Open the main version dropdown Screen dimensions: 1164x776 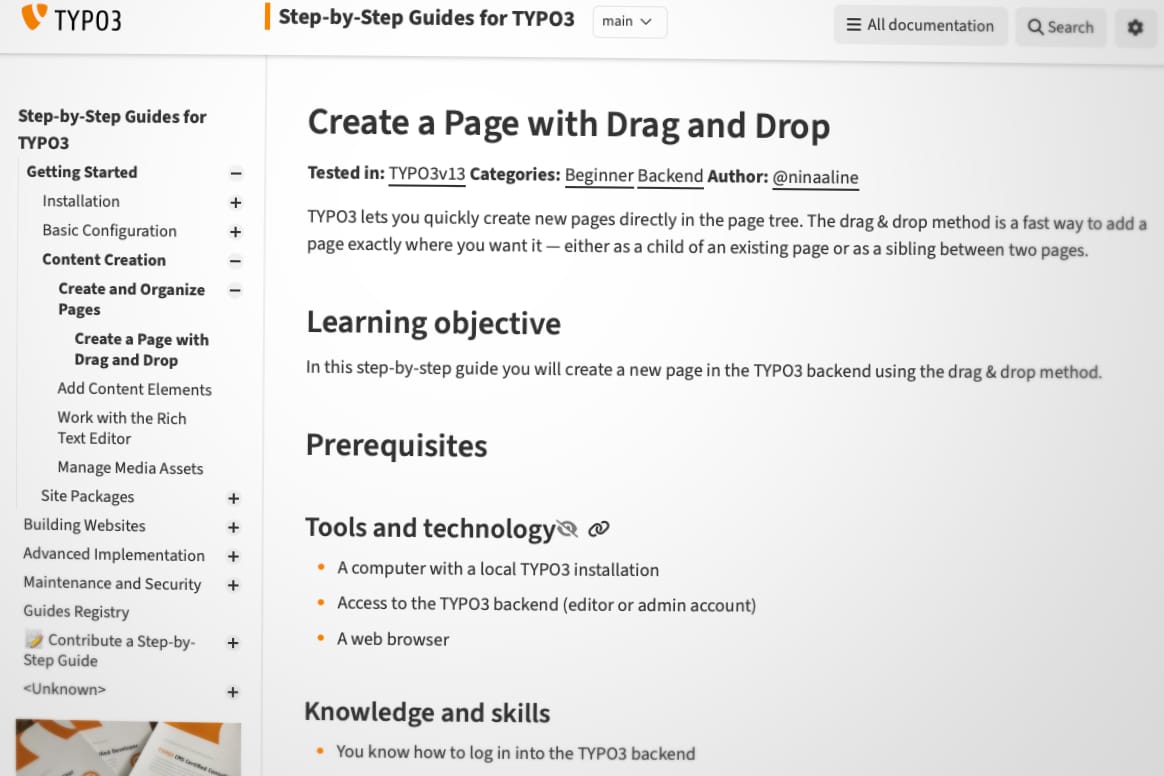pyautogui.click(x=629, y=22)
